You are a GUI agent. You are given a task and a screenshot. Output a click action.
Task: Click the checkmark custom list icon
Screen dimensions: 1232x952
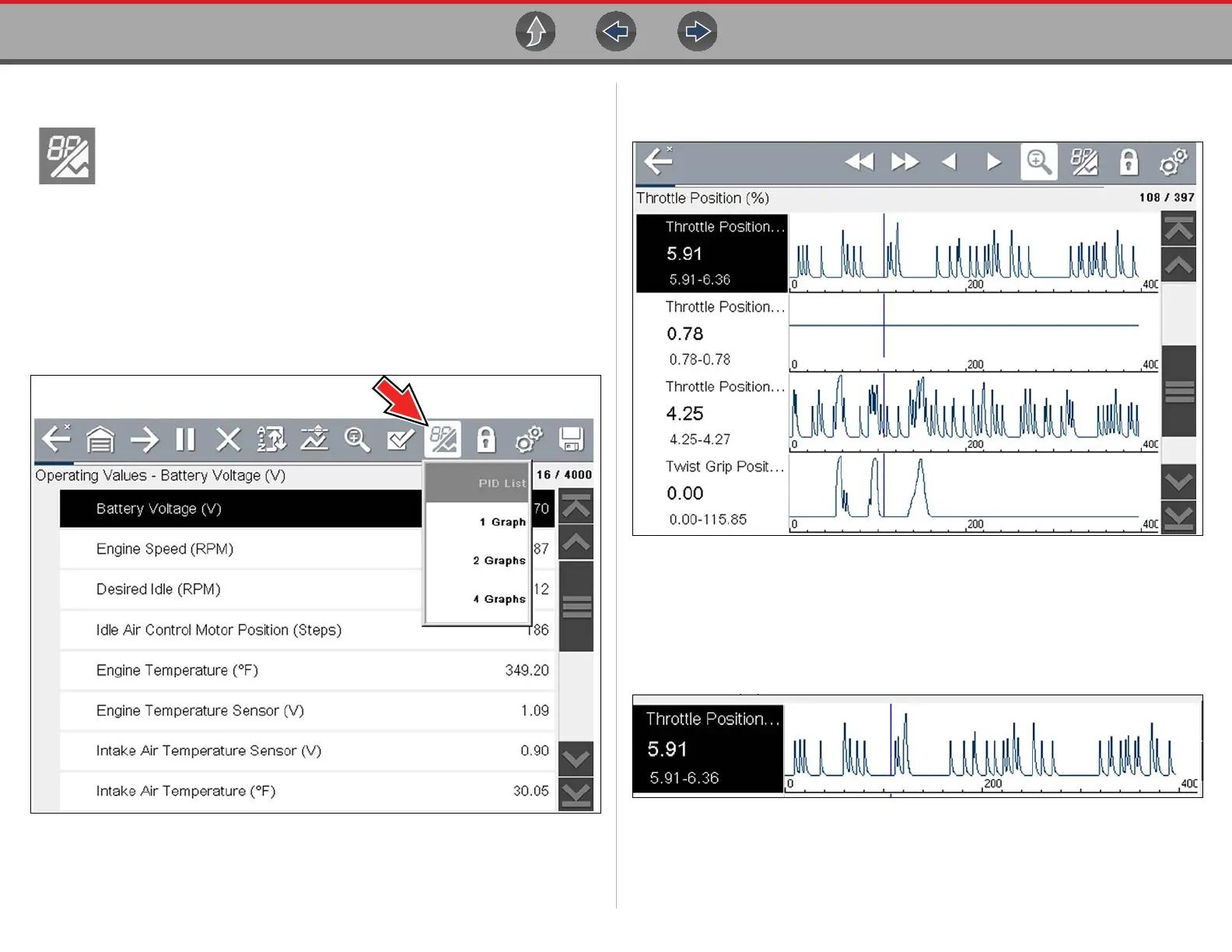click(x=401, y=439)
